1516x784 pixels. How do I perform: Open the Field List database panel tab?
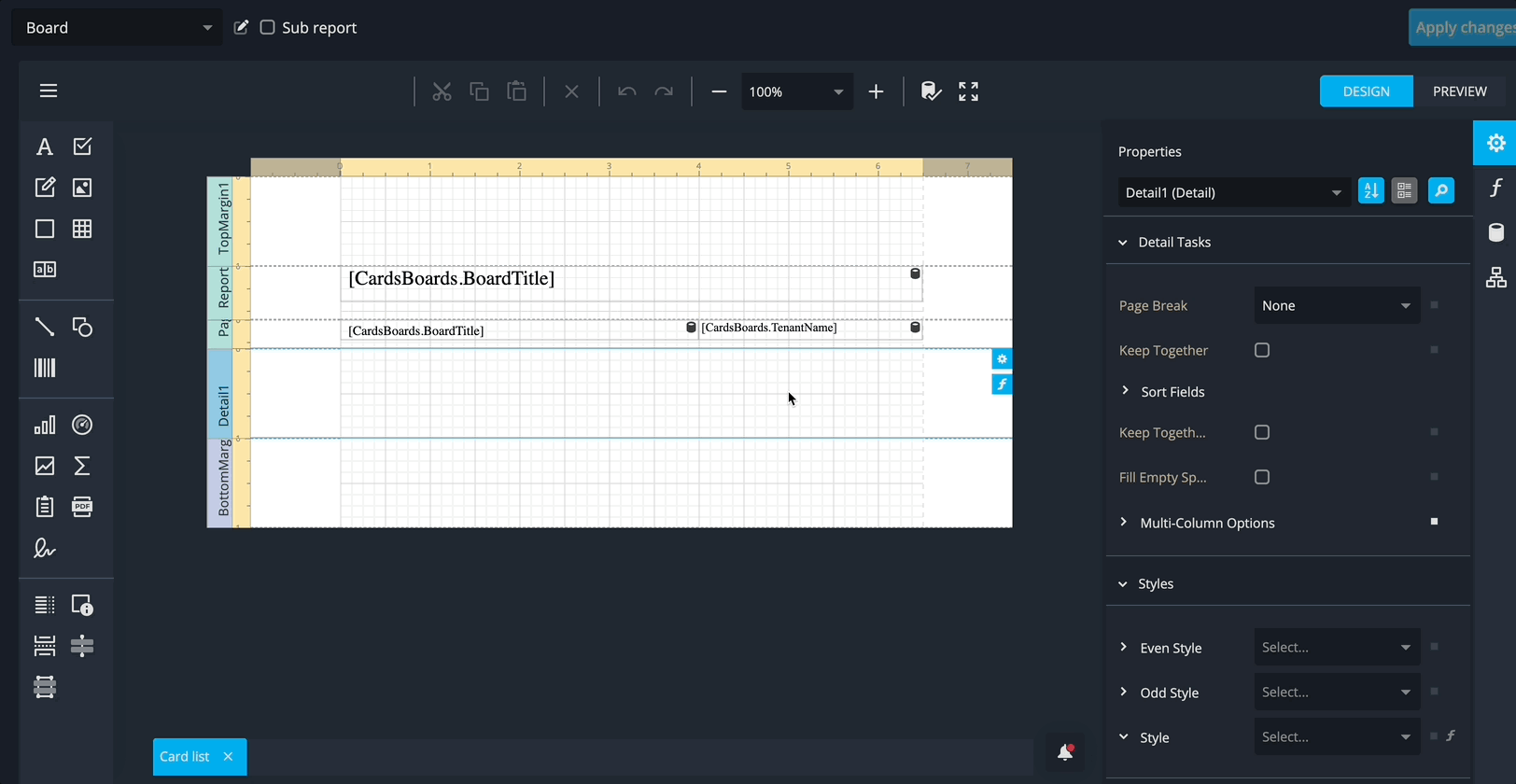[x=1495, y=232]
